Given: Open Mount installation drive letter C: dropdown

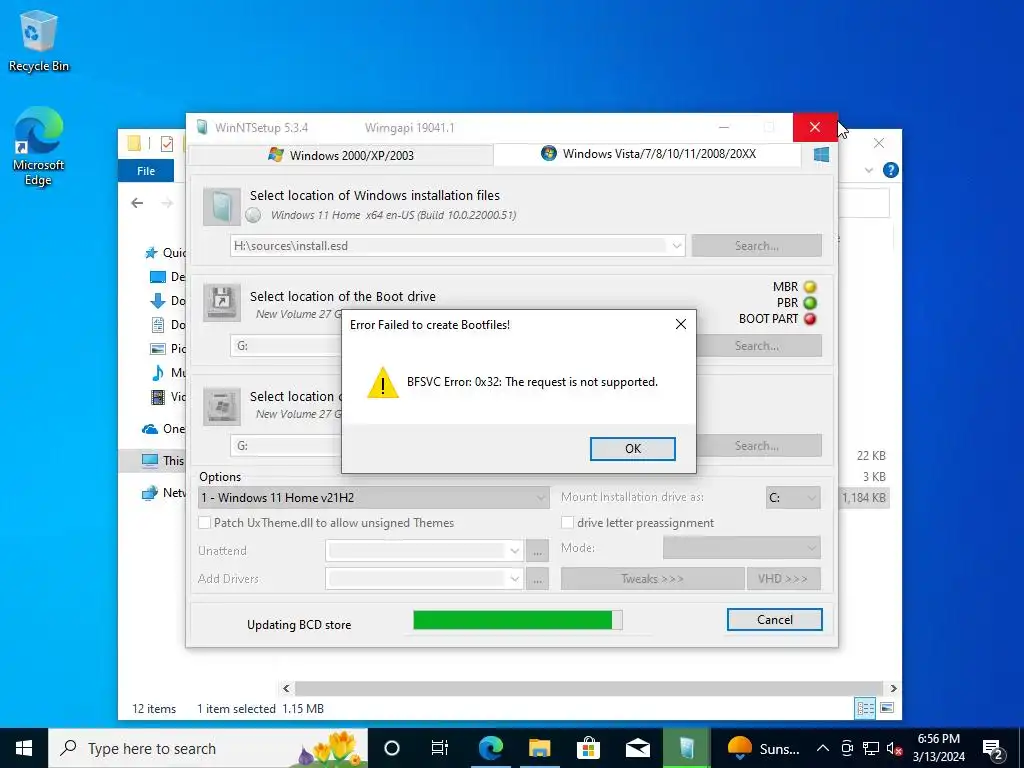Looking at the screenshot, I should pyautogui.click(x=793, y=498).
